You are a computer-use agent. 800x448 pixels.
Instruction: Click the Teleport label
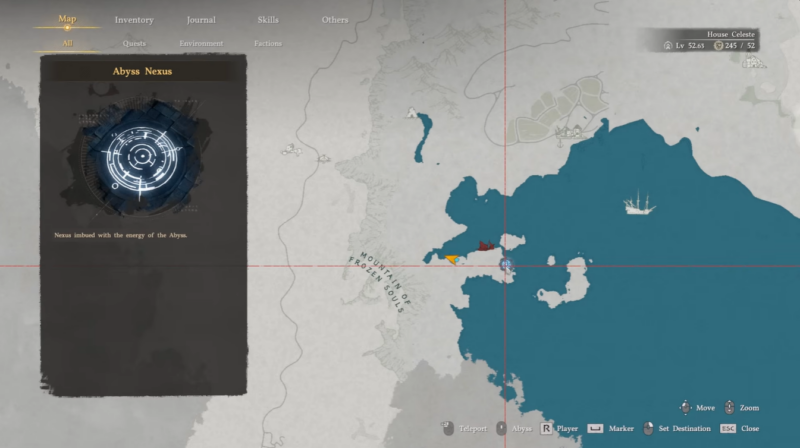pyautogui.click(x=473, y=429)
